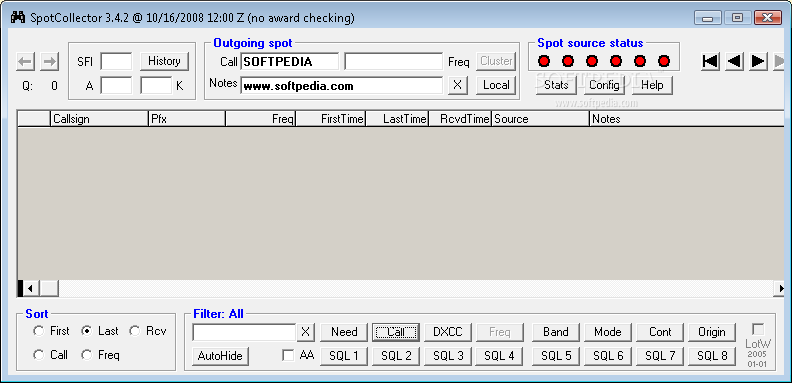Jump to first spot entry arrow

[x=710, y=61]
